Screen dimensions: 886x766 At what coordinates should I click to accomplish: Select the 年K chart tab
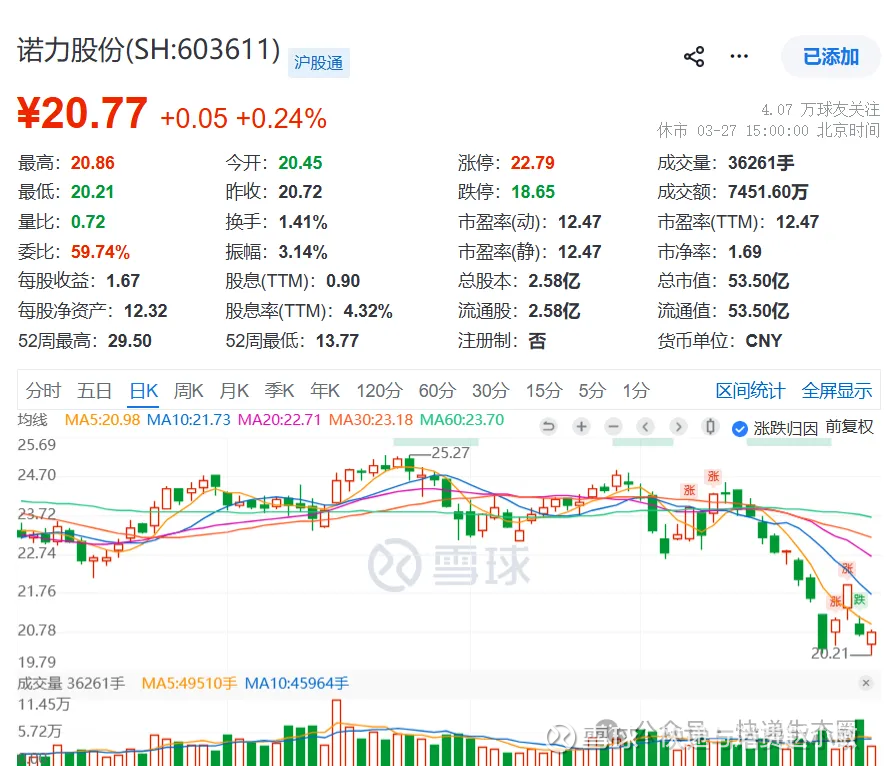(325, 390)
